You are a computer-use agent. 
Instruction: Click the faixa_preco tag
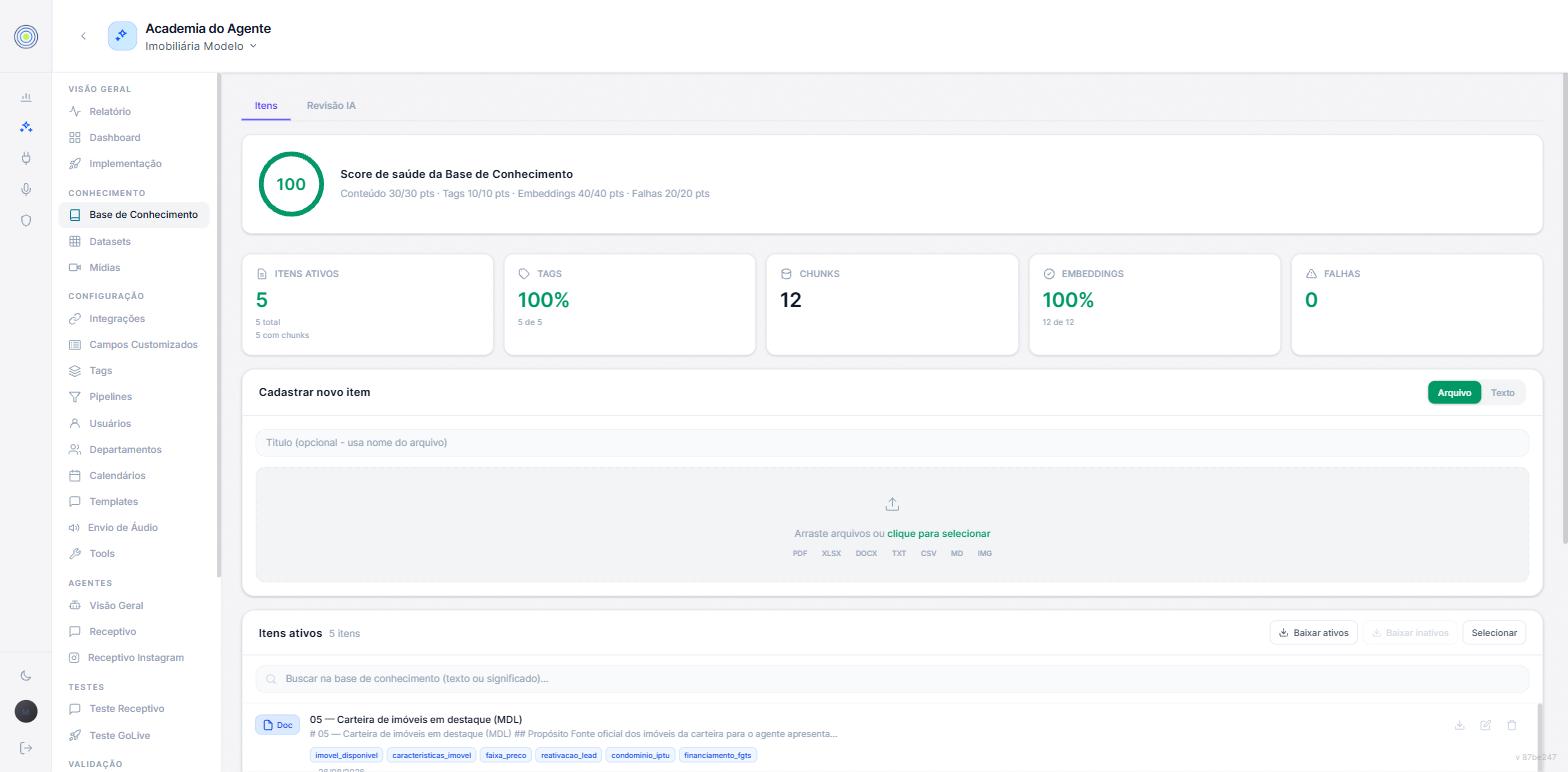pos(506,755)
